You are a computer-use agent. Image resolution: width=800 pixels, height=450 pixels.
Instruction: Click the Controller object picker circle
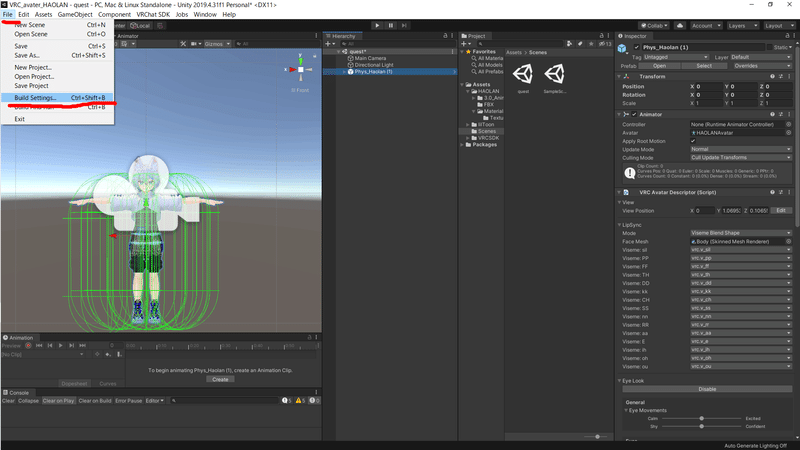tap(788, 124)
